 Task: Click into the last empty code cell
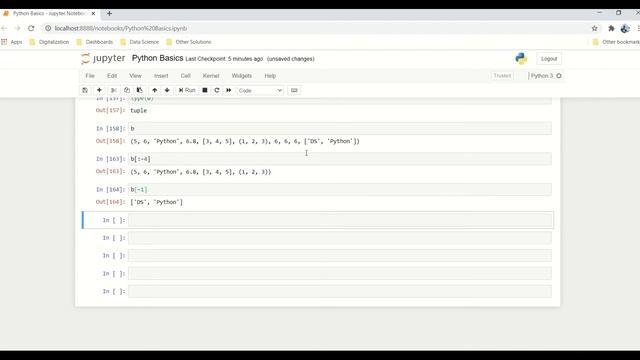pos(340,291)
